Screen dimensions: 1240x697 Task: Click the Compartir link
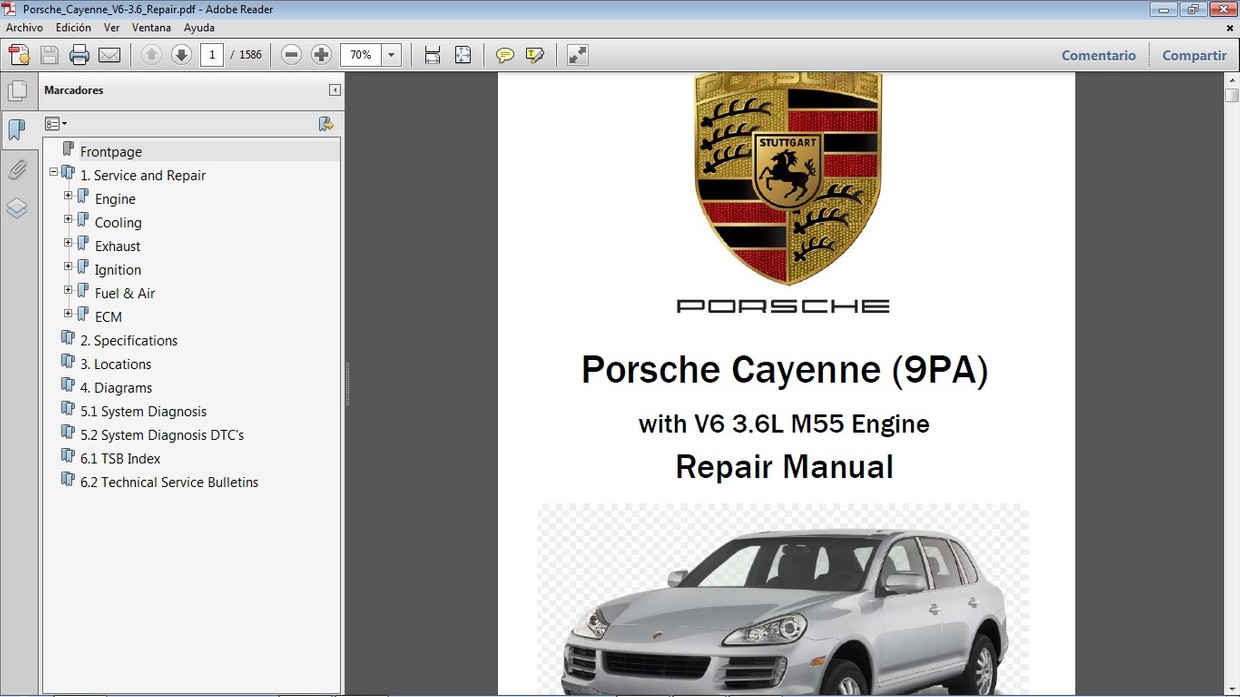click(x=1194, y=55)
